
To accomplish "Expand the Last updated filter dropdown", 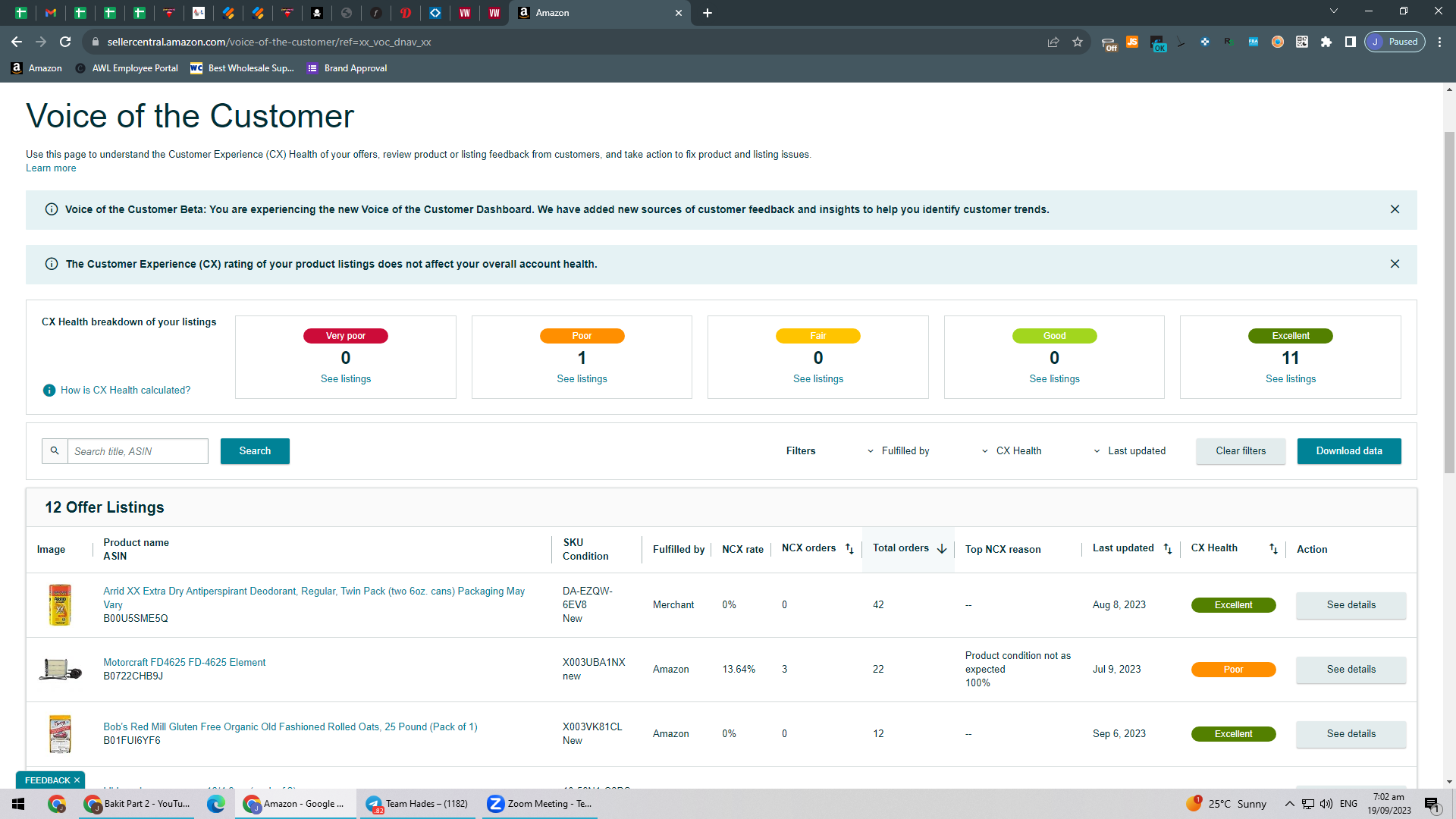I will pyautogui.click(x=1129, y=451).
